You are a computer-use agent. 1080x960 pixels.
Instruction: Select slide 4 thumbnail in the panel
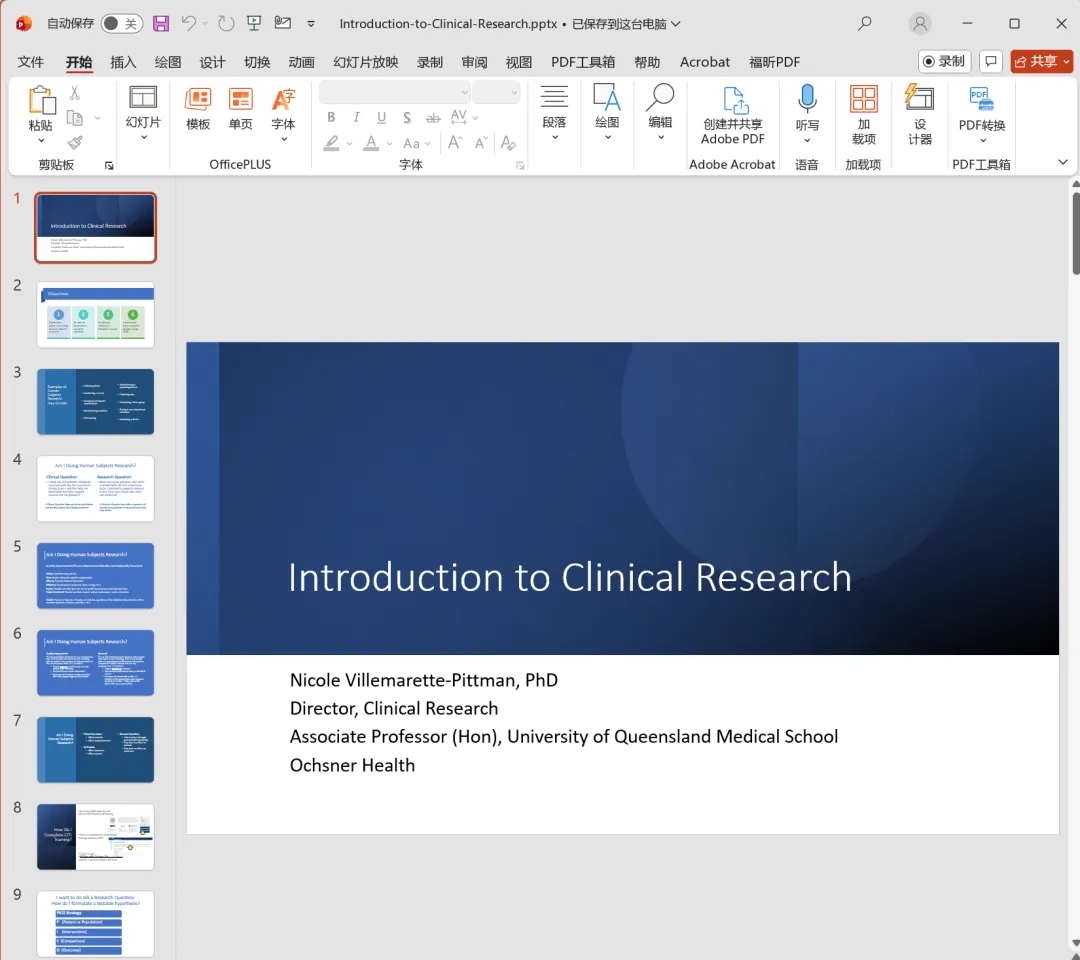click(96, 488)
